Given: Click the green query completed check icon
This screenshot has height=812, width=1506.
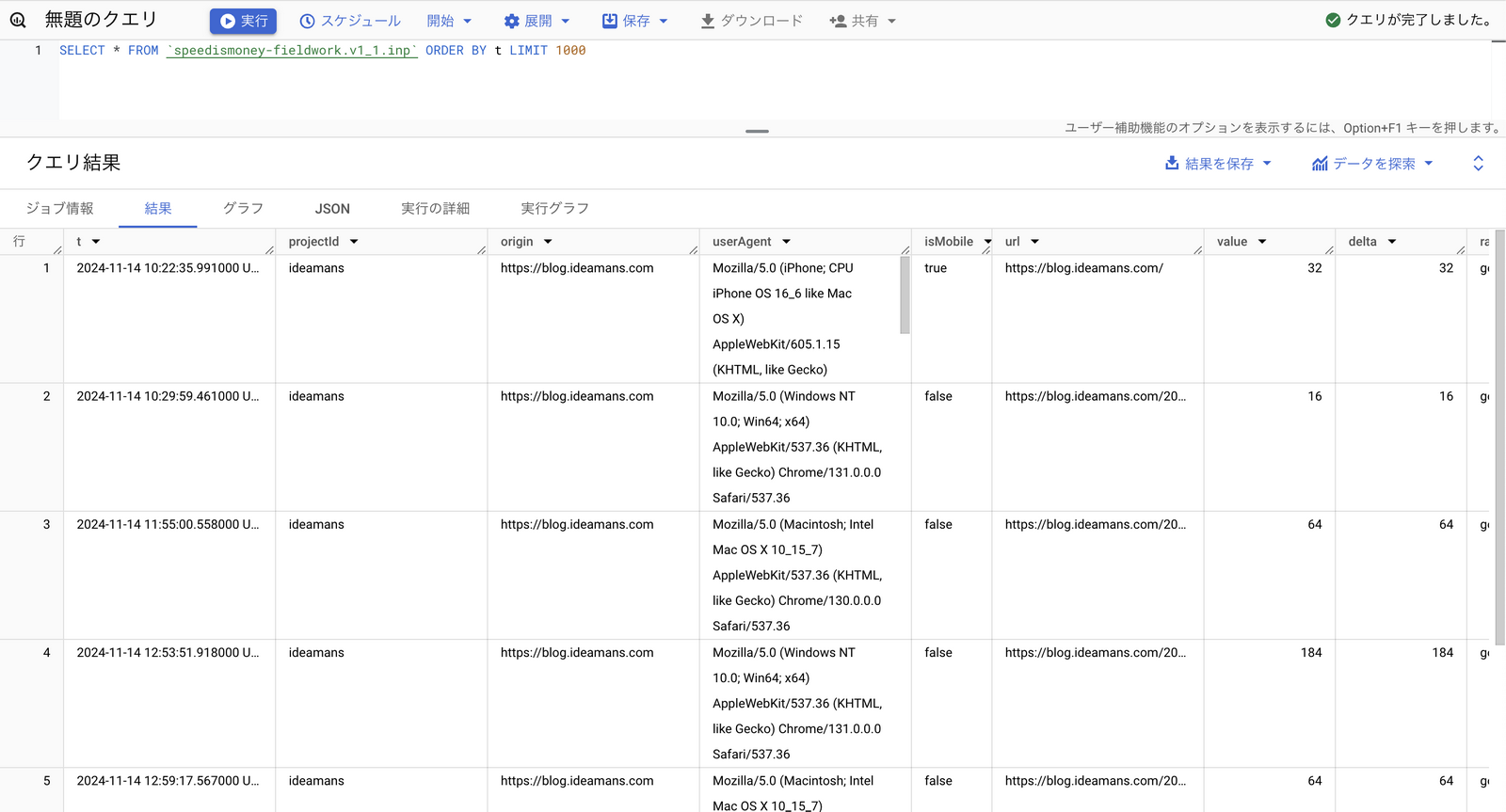Looking at the screenshot, I should pyautogui.click(x=1333, y=20).
